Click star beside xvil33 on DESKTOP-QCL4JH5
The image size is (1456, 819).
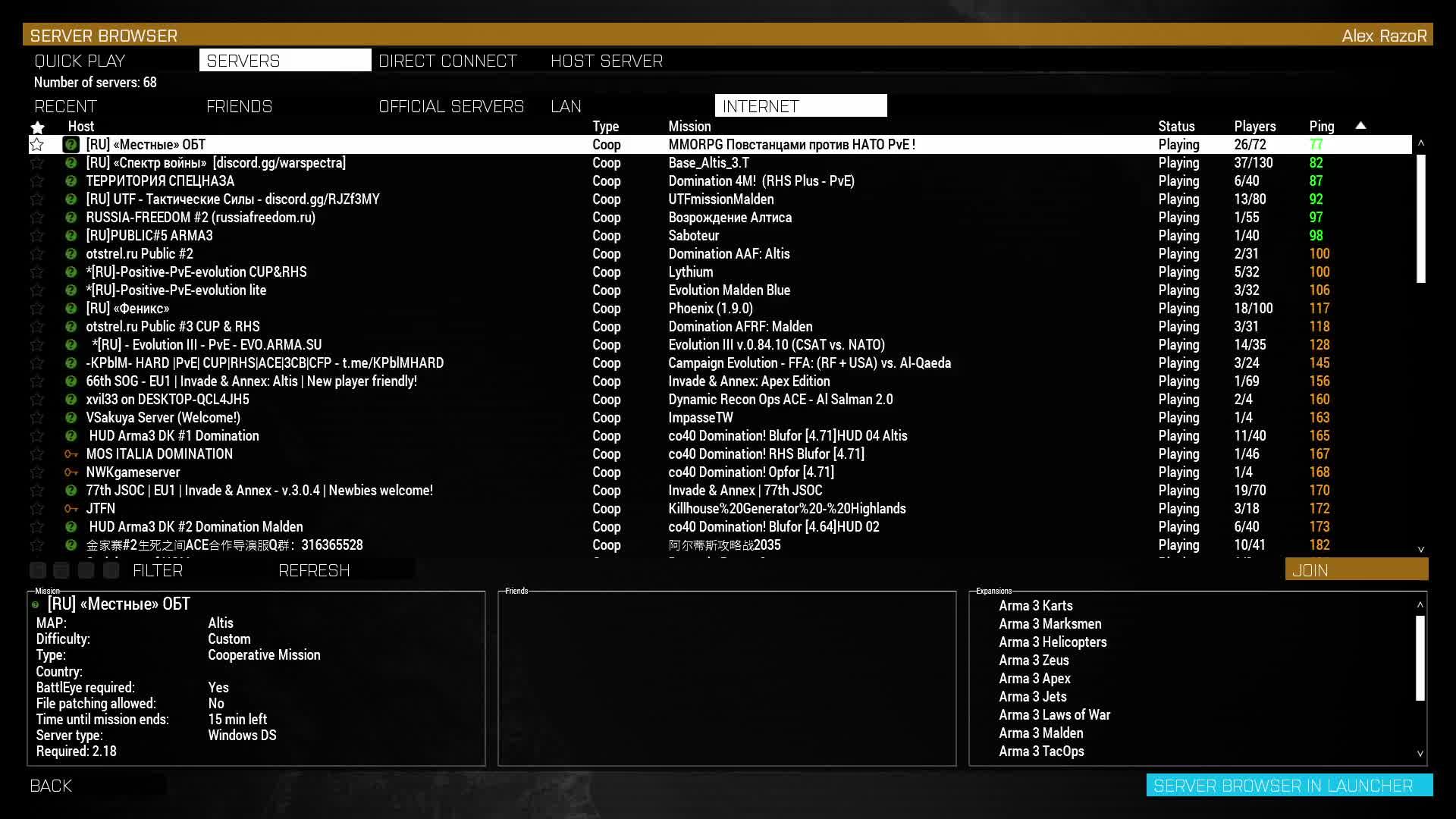point(36,400)
